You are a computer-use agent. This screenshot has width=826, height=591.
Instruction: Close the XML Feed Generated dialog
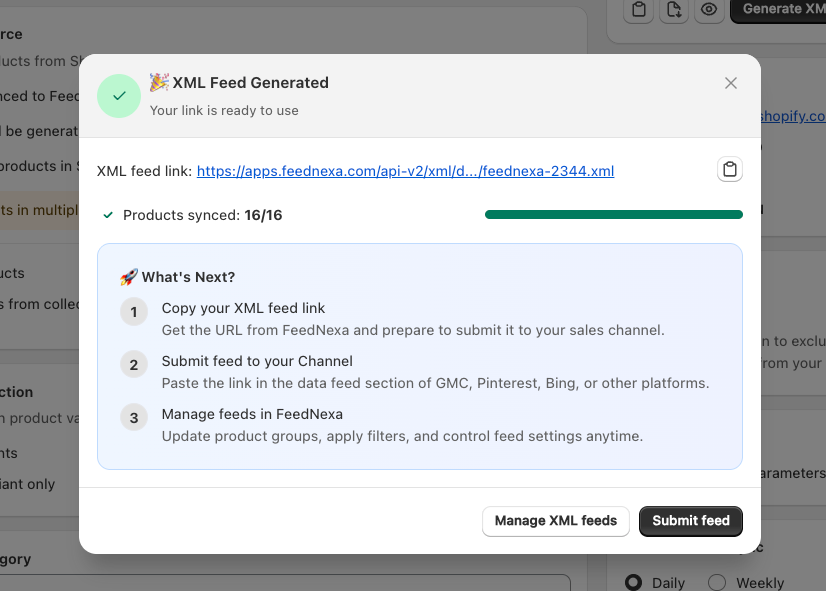tap(730, 83)
